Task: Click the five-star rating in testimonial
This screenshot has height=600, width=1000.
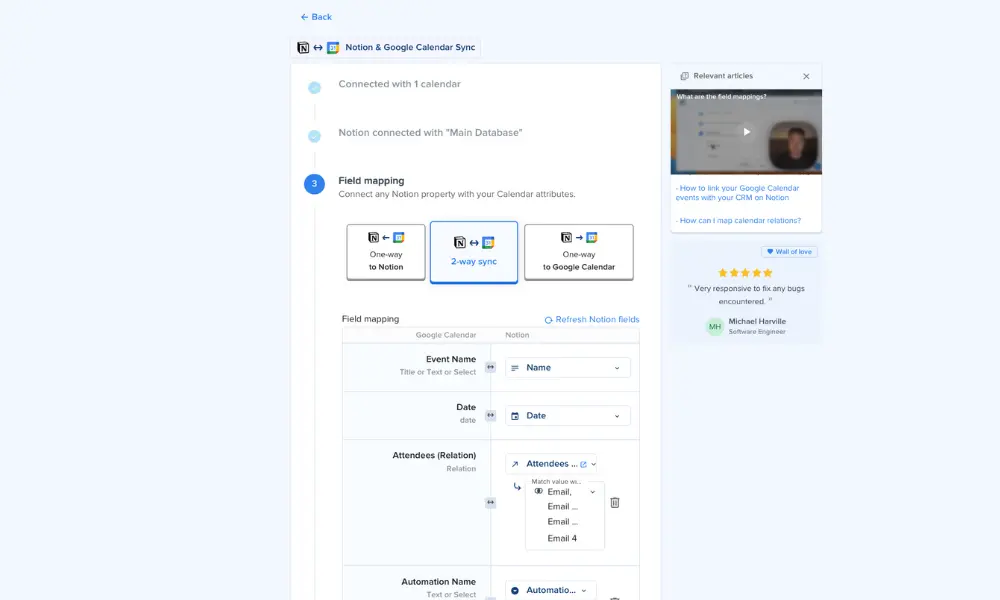Action: [x=745, y=273]
